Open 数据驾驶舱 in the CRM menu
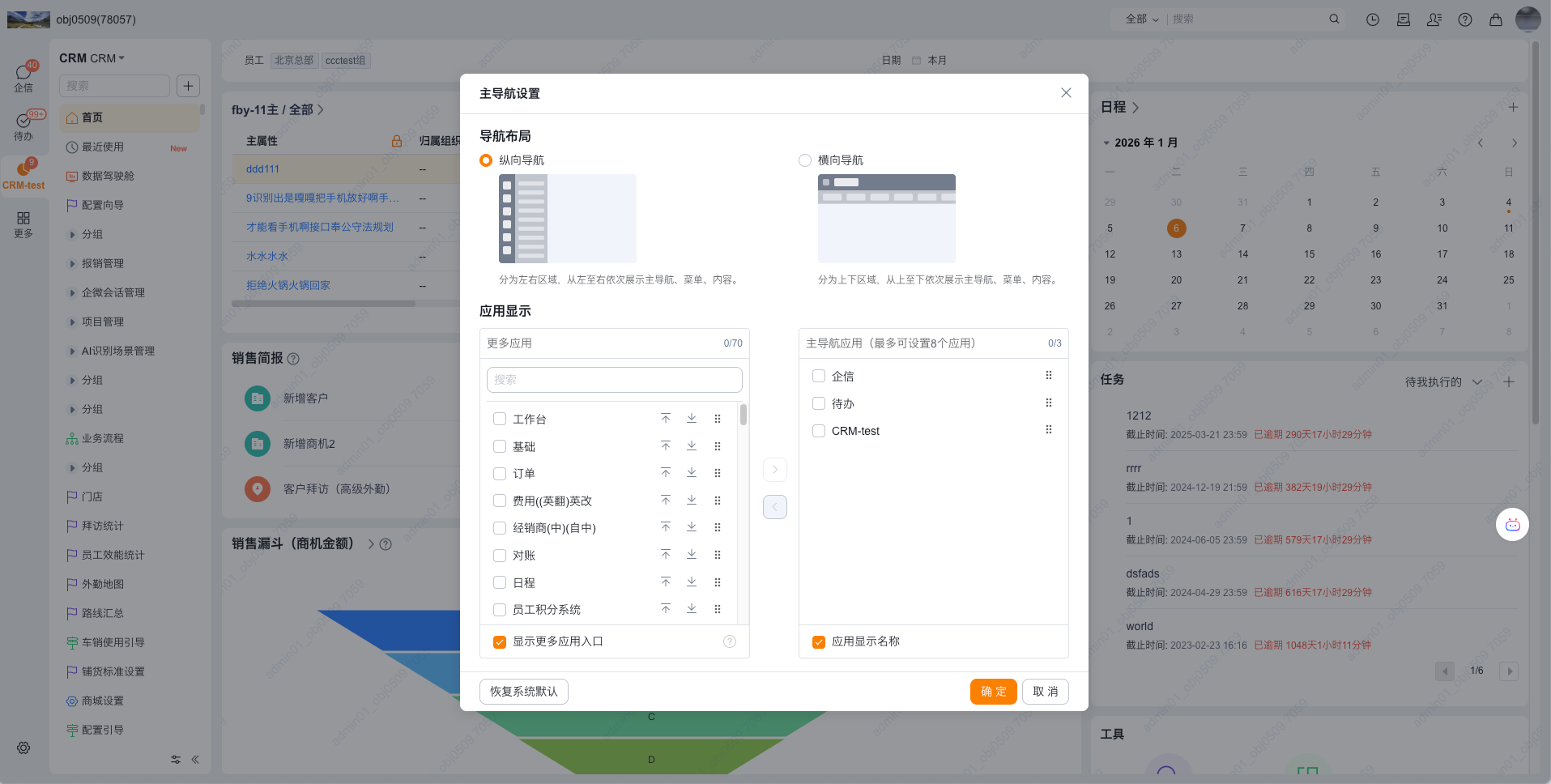The image size is (1551, 784). click(130, 176)
